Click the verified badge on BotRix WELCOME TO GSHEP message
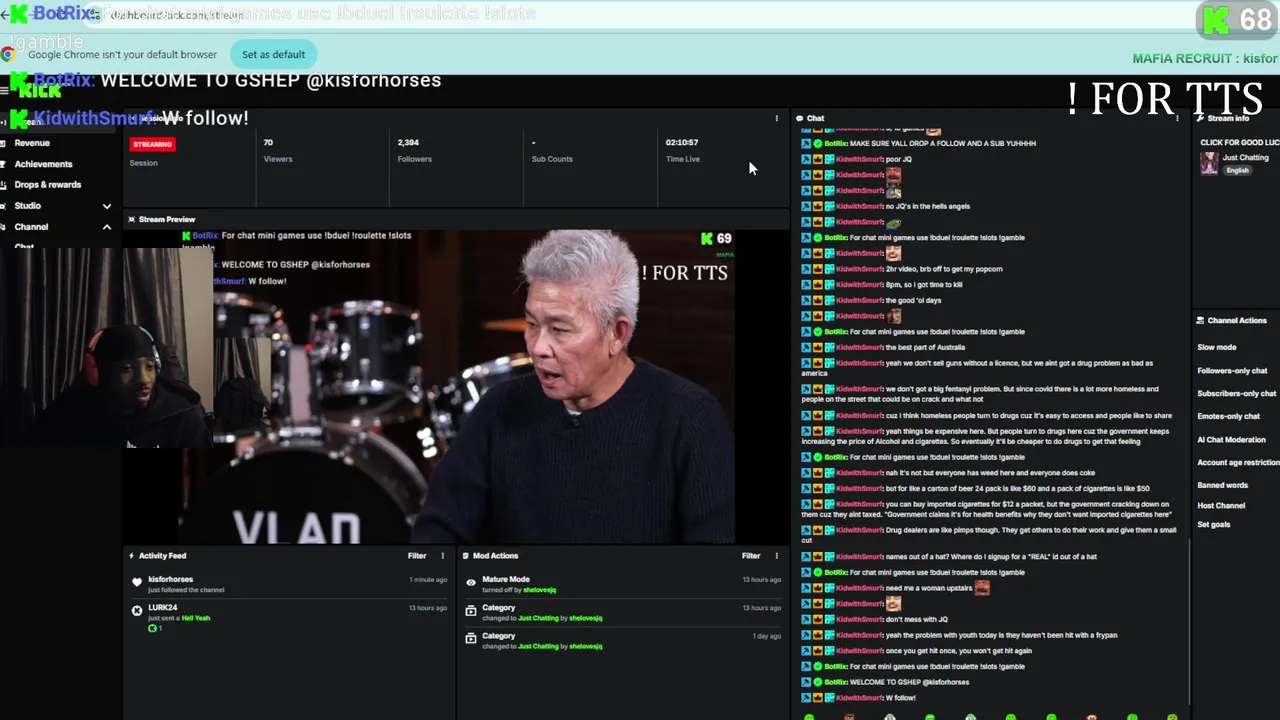Image resolution: width=1280 pixels, height=720 pixels. click(x=817, y=682)
